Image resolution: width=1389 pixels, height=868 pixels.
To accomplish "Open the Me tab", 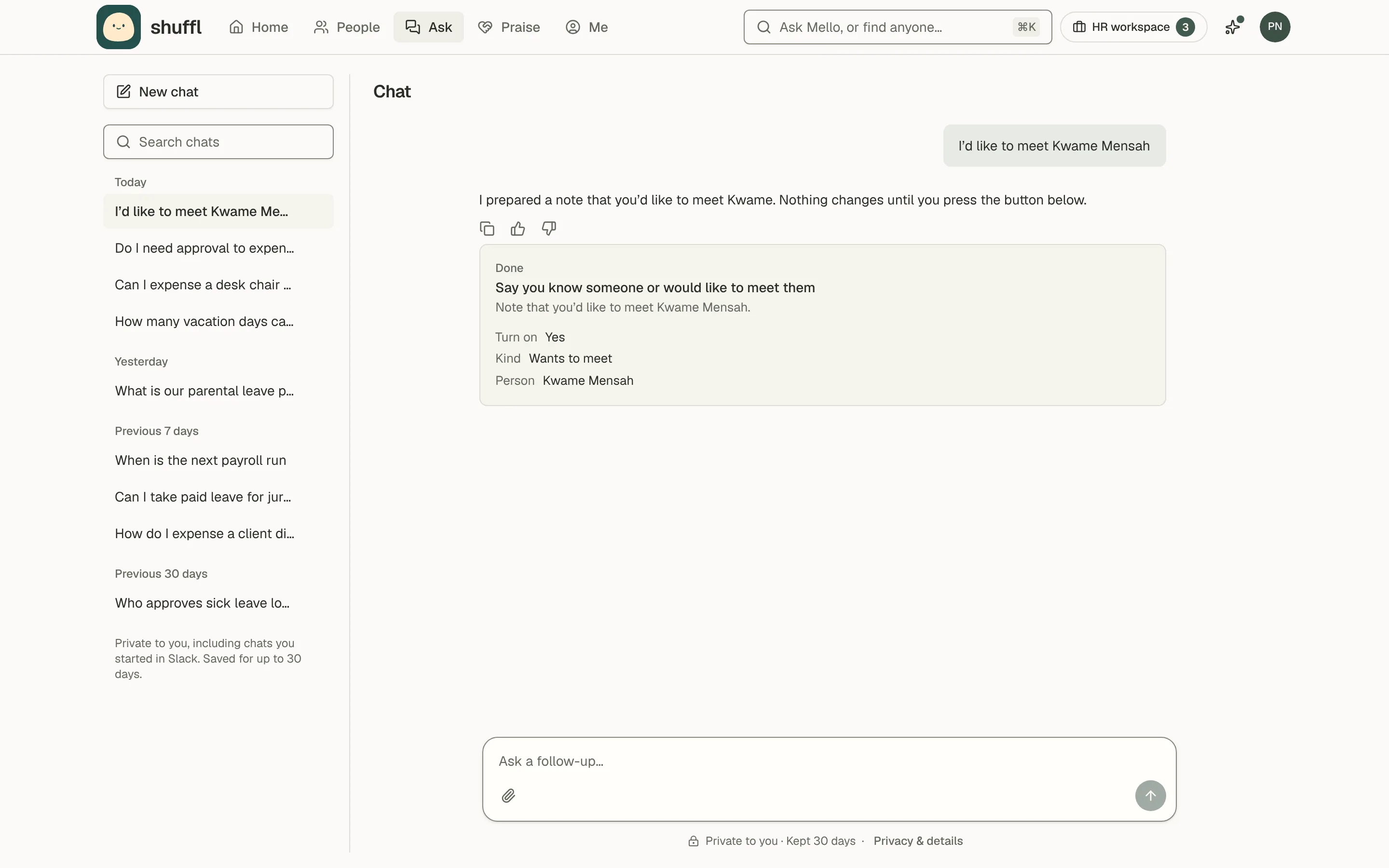I will tap(586, 27).
